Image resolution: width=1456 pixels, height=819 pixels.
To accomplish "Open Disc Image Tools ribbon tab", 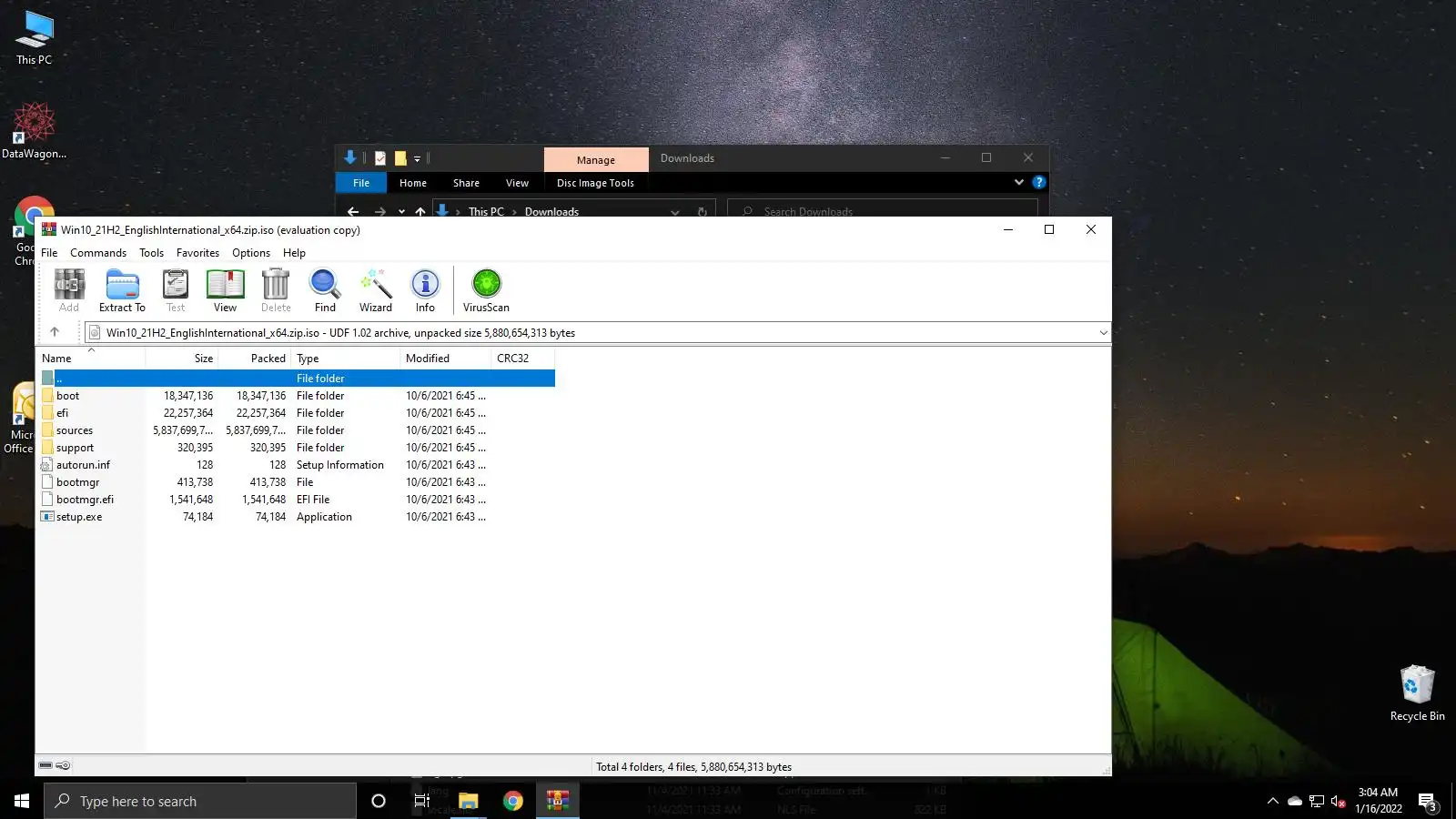I will coord(595,183).
